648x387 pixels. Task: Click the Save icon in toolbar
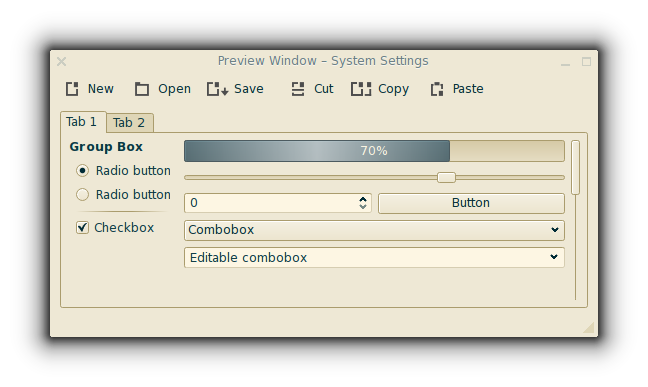[x=217, y=89]
